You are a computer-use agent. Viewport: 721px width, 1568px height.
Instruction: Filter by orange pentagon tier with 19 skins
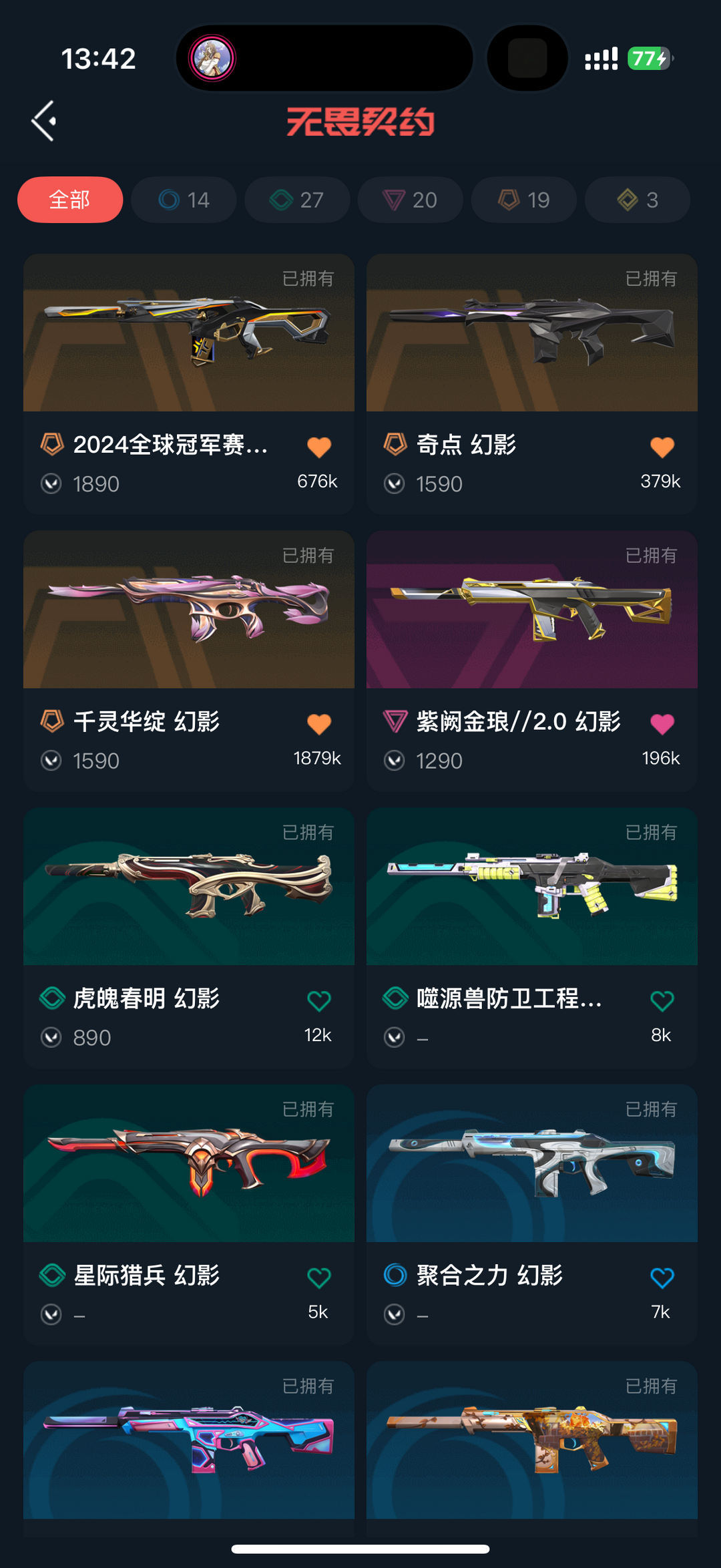point(524,200)
